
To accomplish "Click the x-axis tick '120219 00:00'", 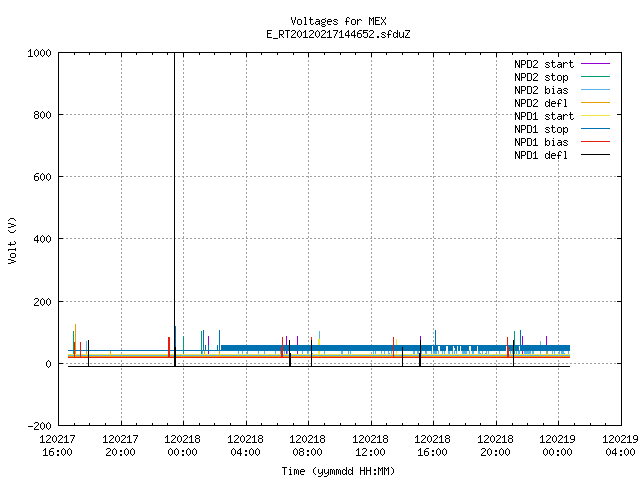I will click(x=557, y=446).
